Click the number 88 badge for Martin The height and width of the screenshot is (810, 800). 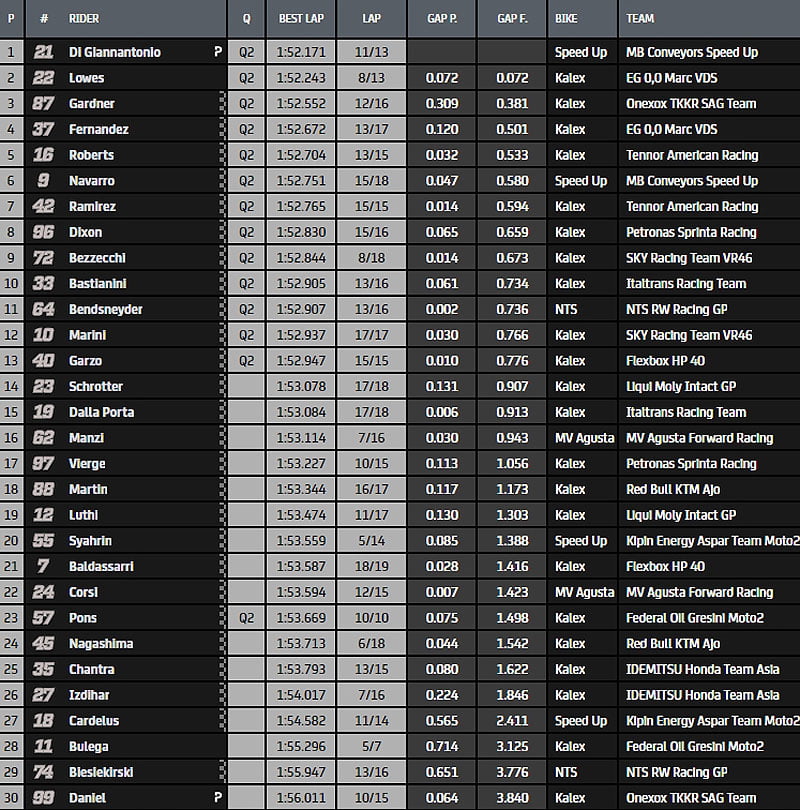(43, 489)
